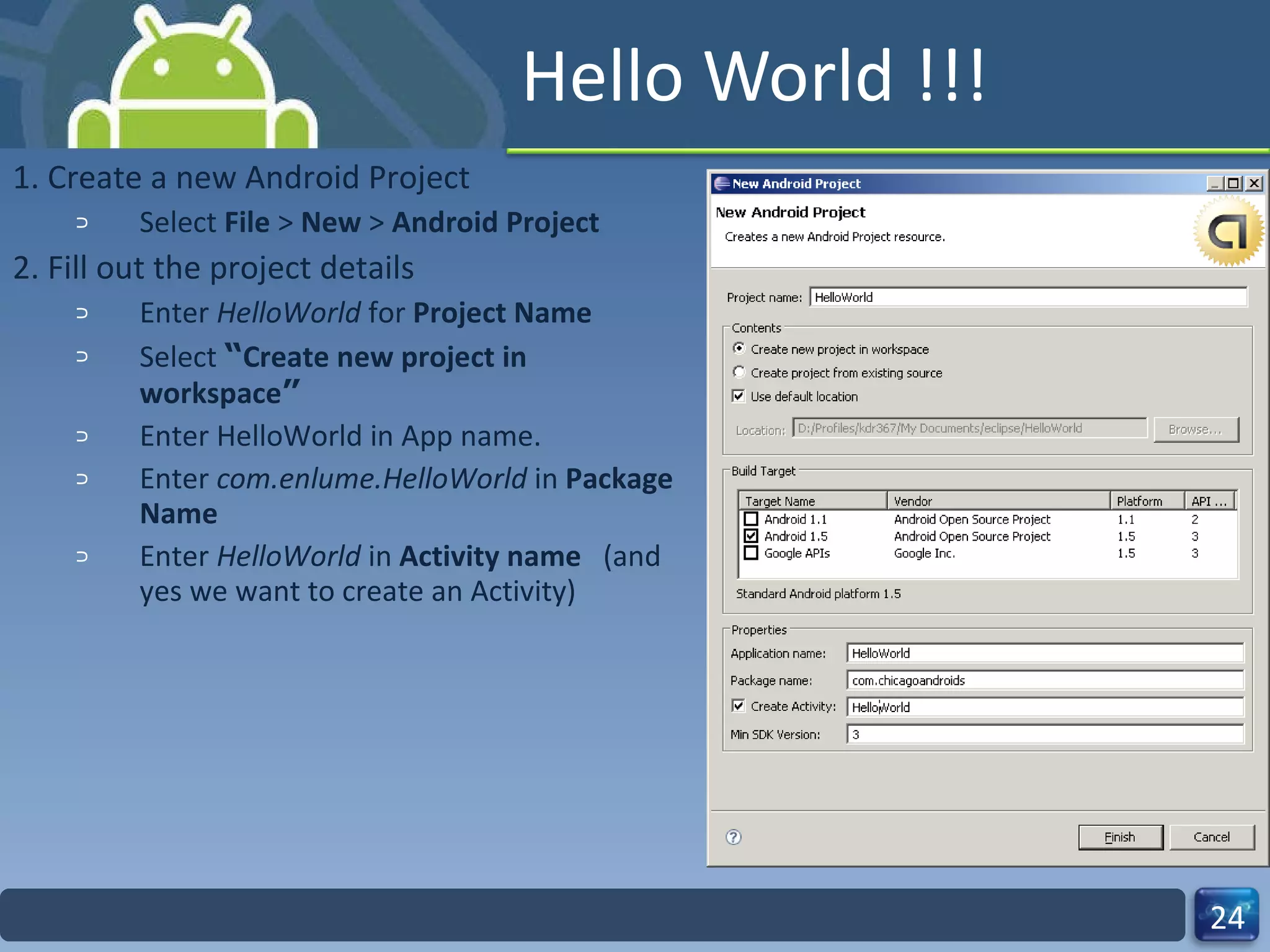Click the slide number 24 badge
This screenshot has height=952, width=1270.
(x=1227, y=915)
